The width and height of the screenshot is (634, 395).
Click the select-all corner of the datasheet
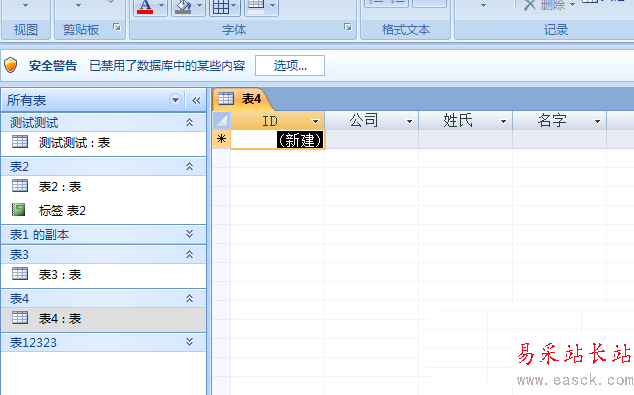tap(222, 120)
